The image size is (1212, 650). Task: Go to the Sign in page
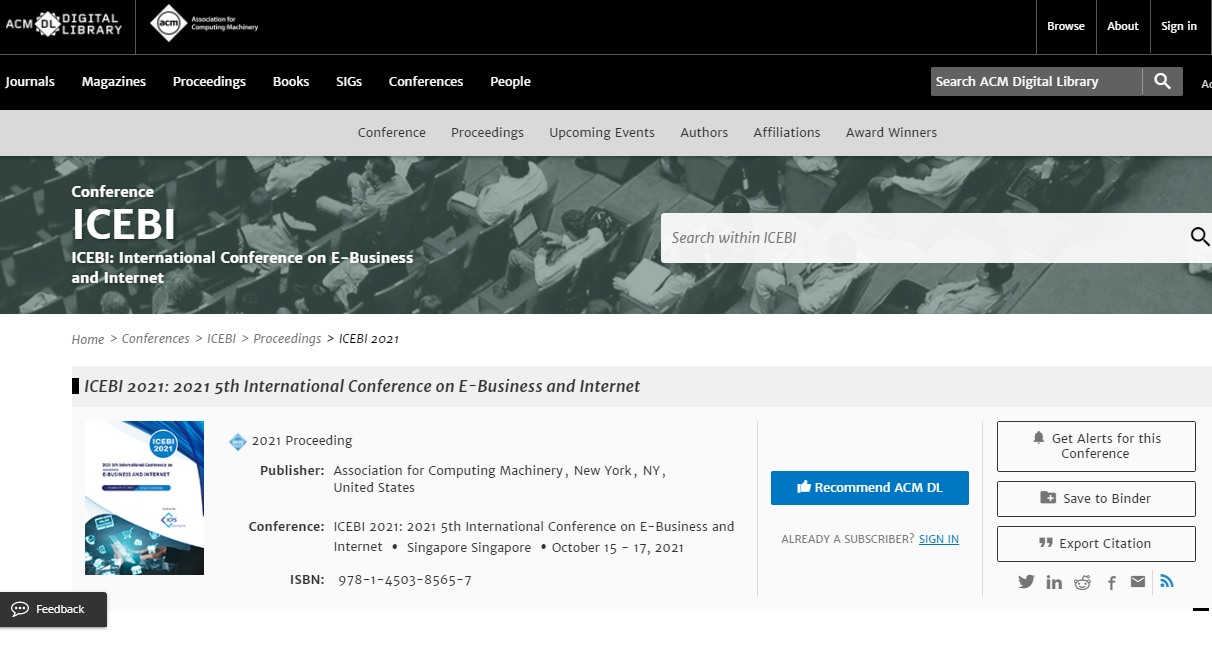[x=1179, y=26]
